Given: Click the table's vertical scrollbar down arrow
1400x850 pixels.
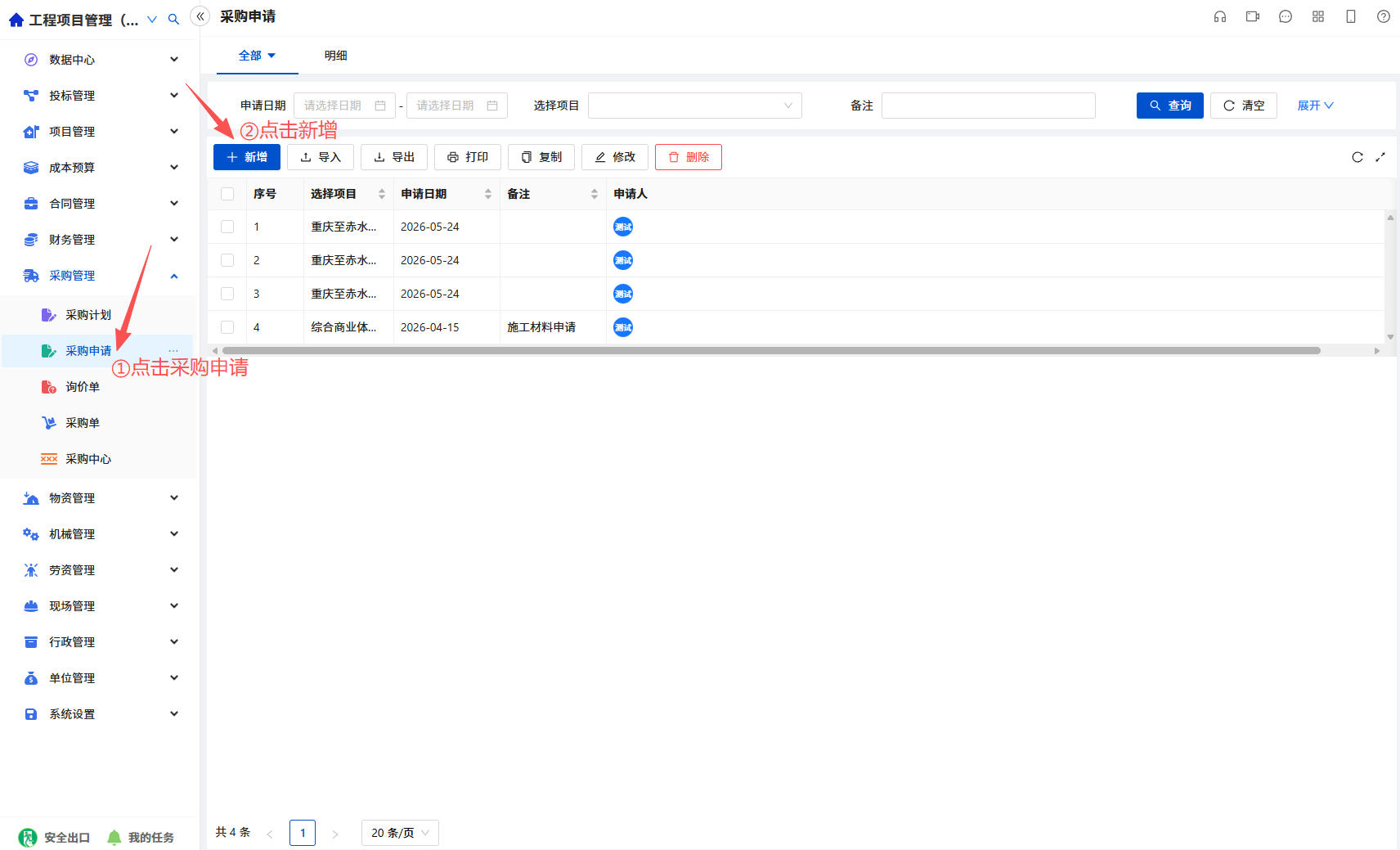Looking at the screenshot, I should 1390,337.
